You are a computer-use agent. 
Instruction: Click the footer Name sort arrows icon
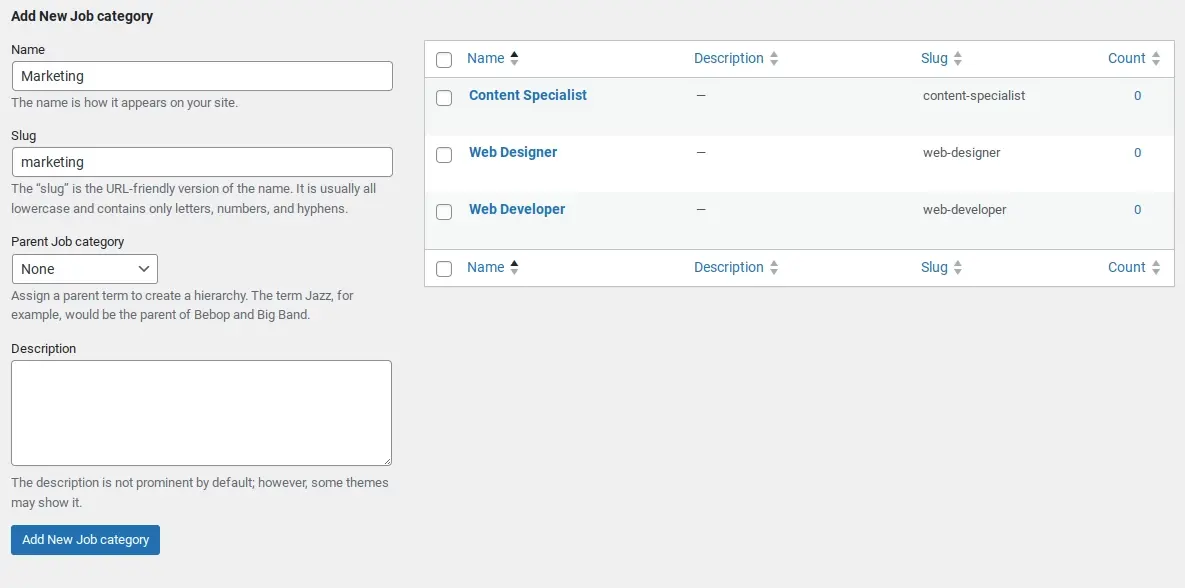[x=515, y=267]
